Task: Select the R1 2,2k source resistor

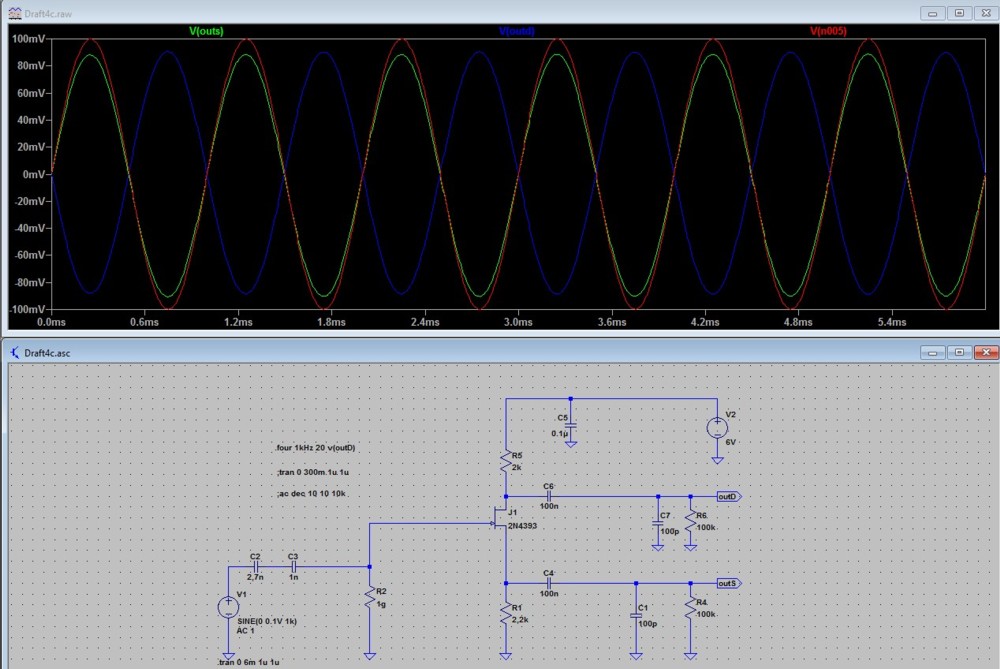Action: (507, 614)
